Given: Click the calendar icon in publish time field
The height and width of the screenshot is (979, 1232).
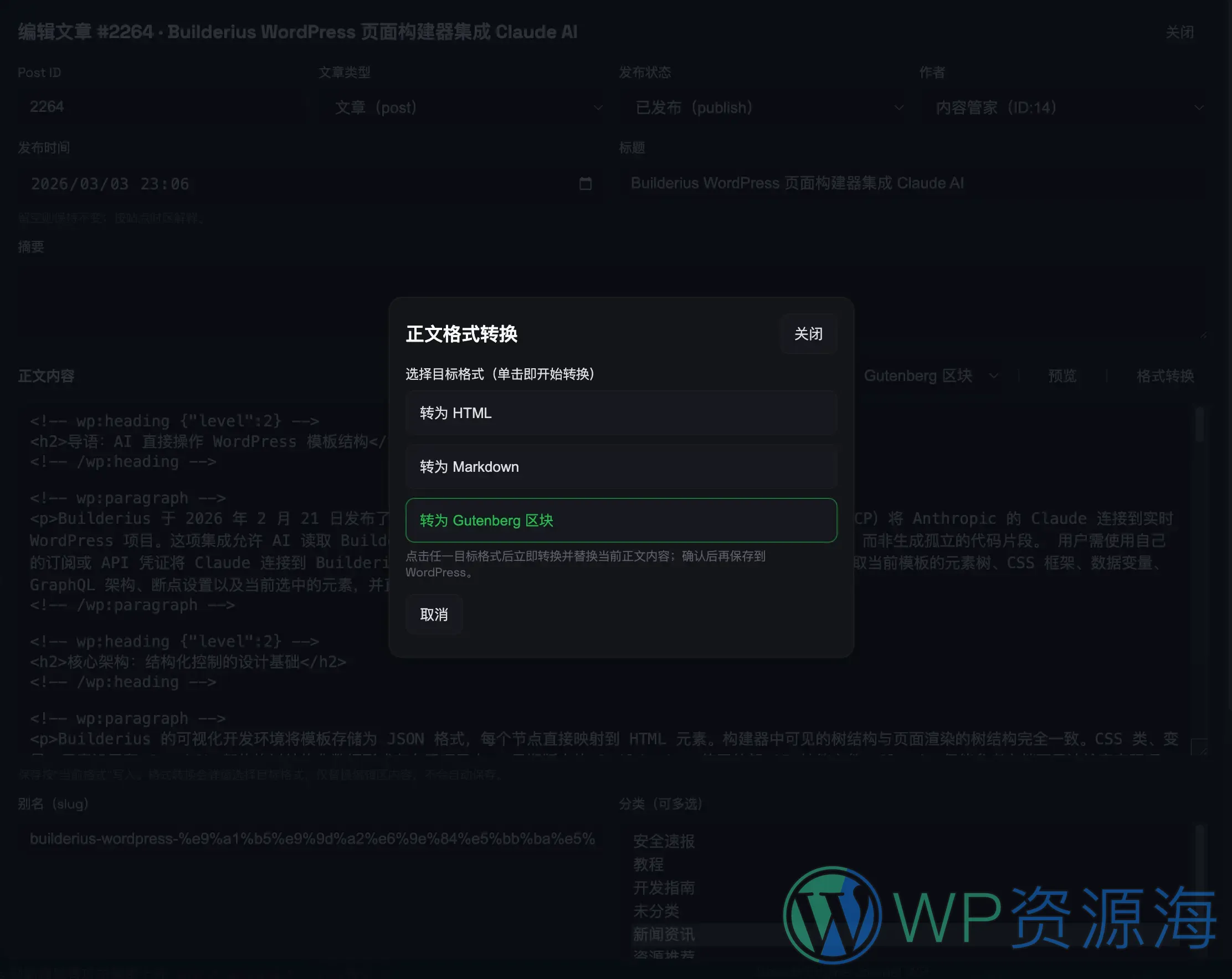Looking at the screenshot, I should (585, 184).
